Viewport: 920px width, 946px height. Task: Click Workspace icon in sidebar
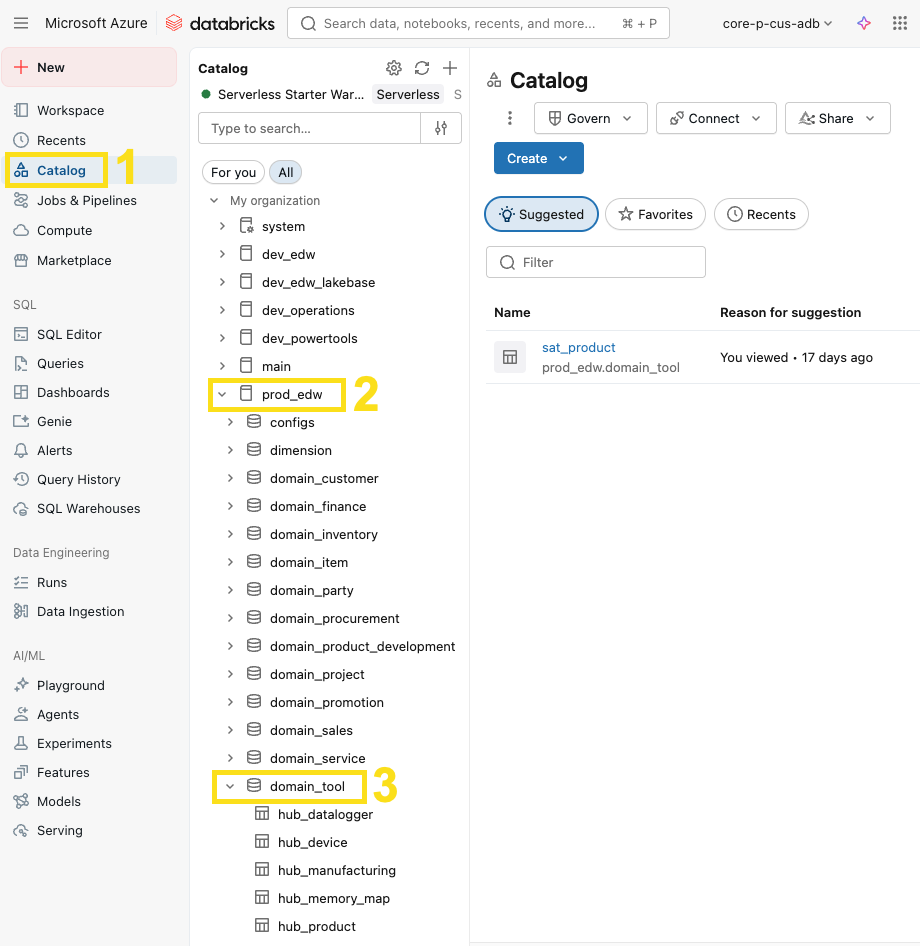click(21, 110)
